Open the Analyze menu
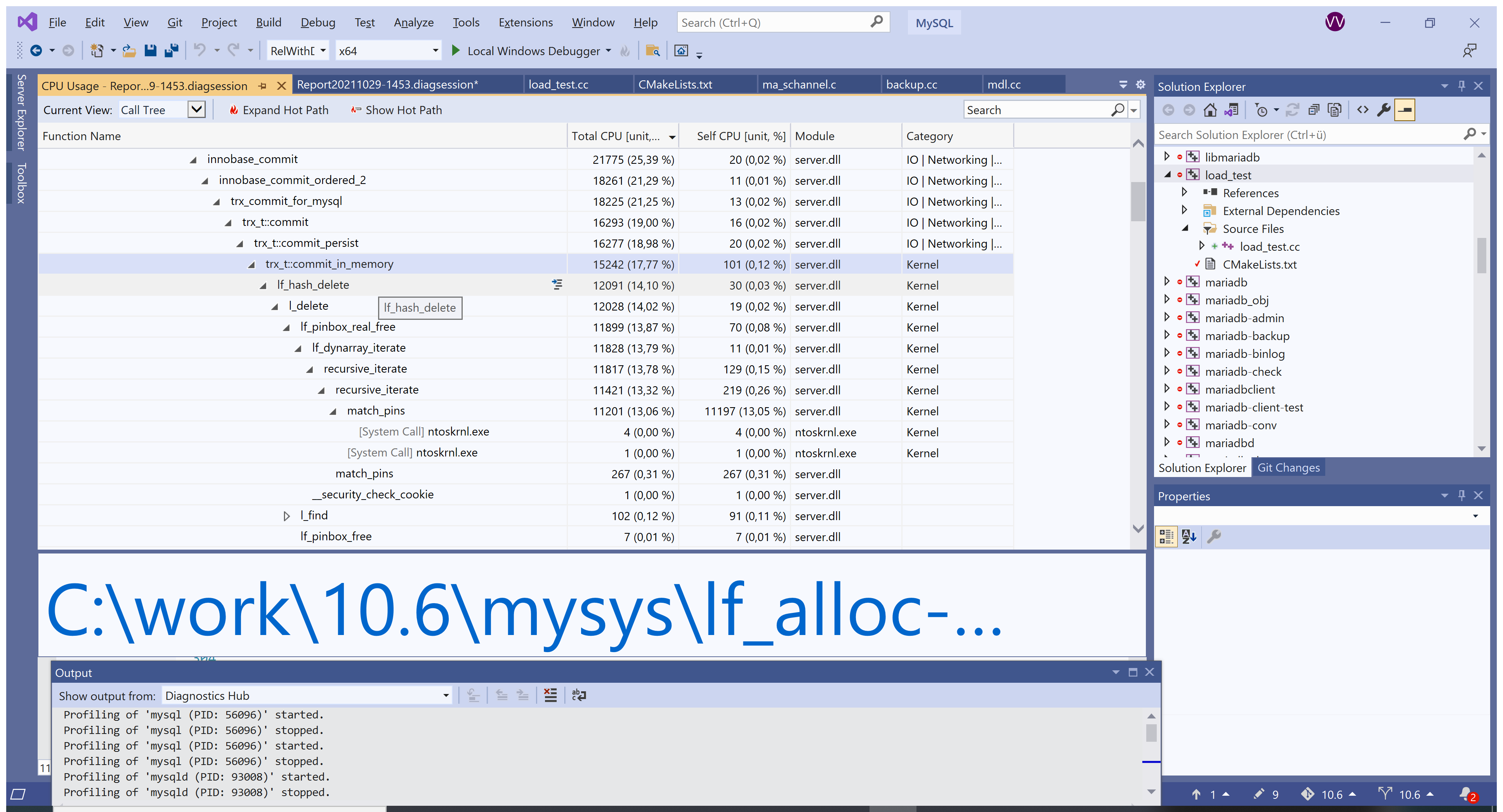Screen dimensions: 1503x812 413,22
